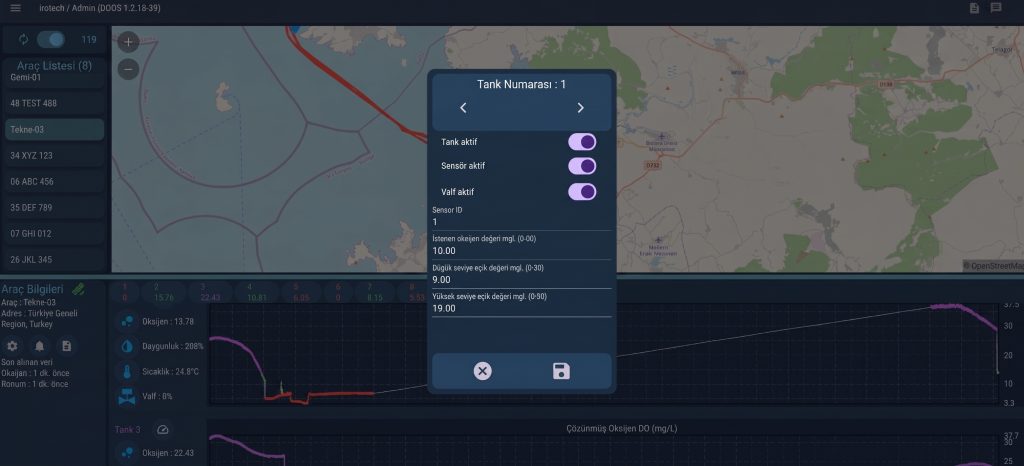
Task: Toggle the Valf aktif switch
Action: point(582,192)
